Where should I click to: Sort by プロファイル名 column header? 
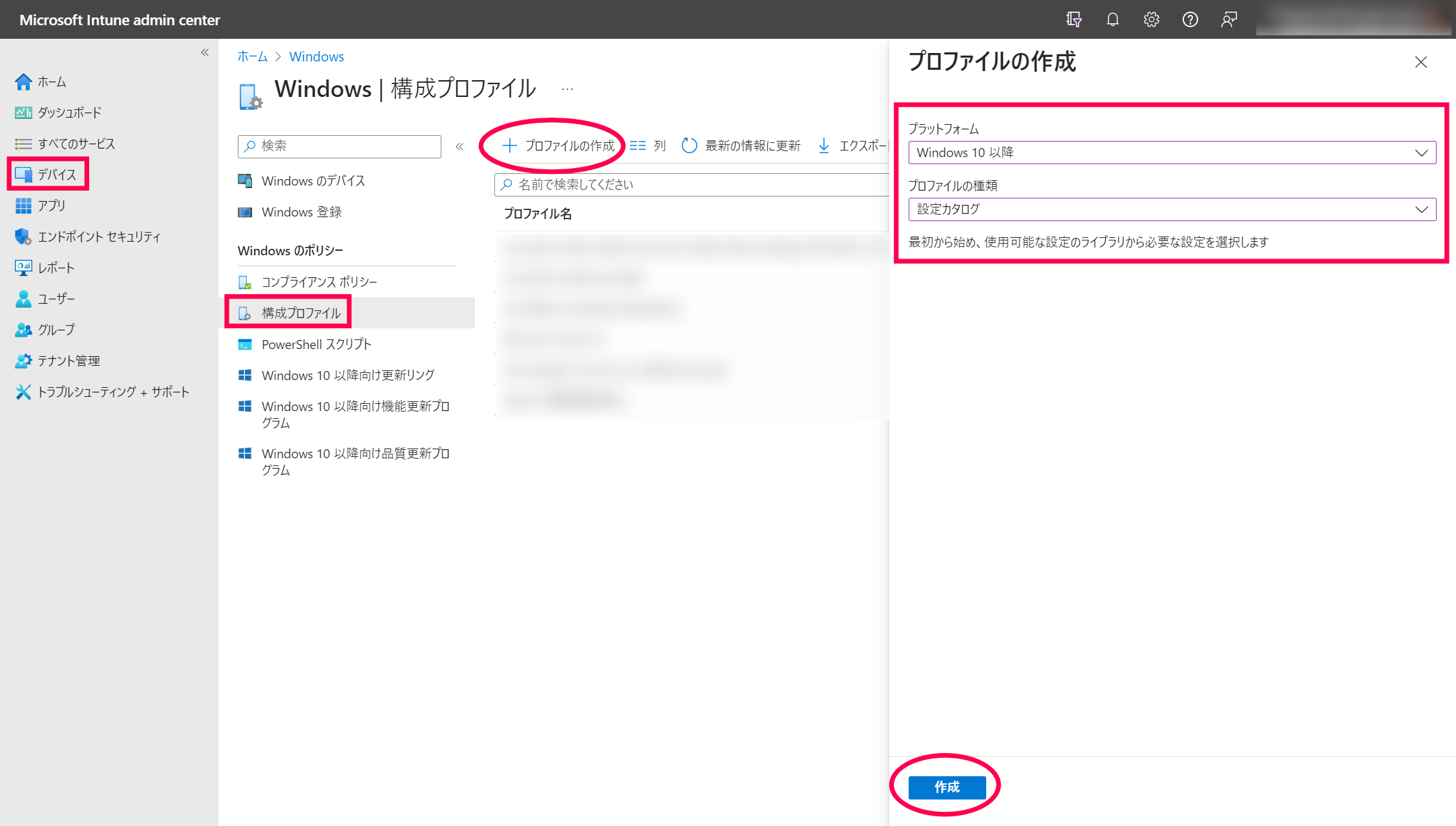(538, 214)
